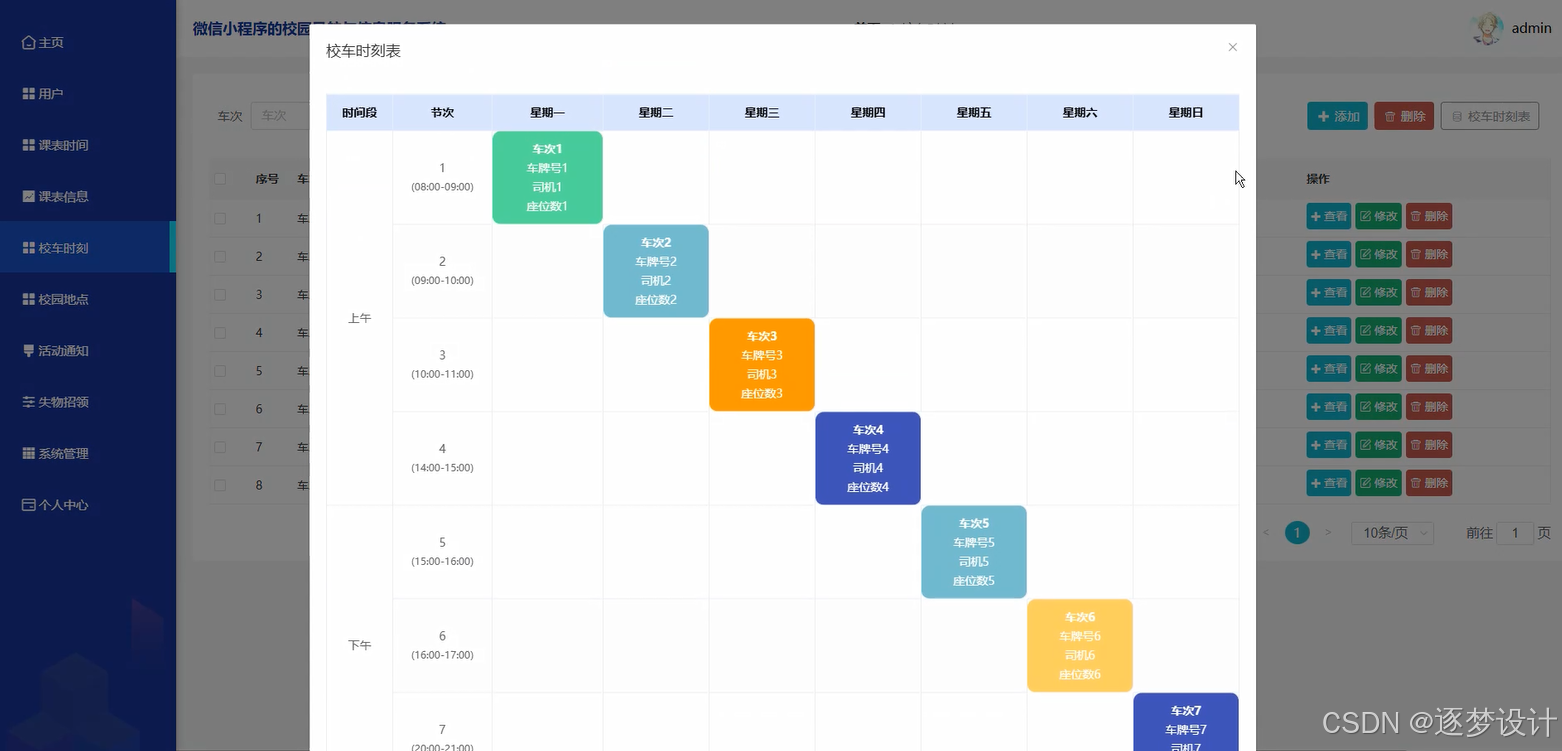Viewport: 1562px width, 751px height.
Task: Click the (08:00-09:00) time slot text
Action: pyautogui.click(x=442, y=187)
